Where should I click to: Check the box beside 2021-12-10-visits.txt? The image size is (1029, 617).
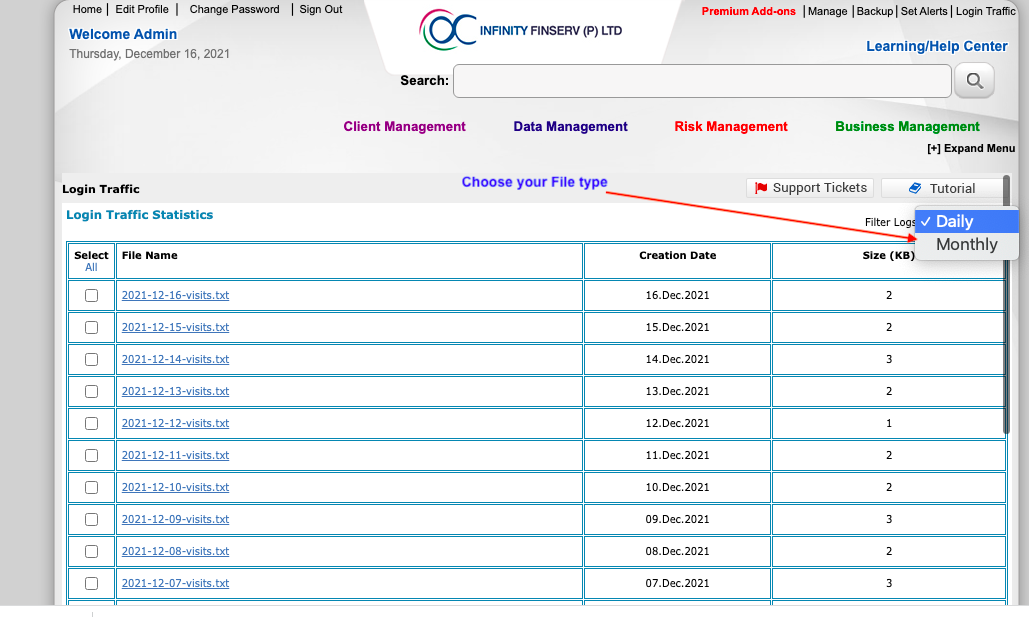(92, 487)
